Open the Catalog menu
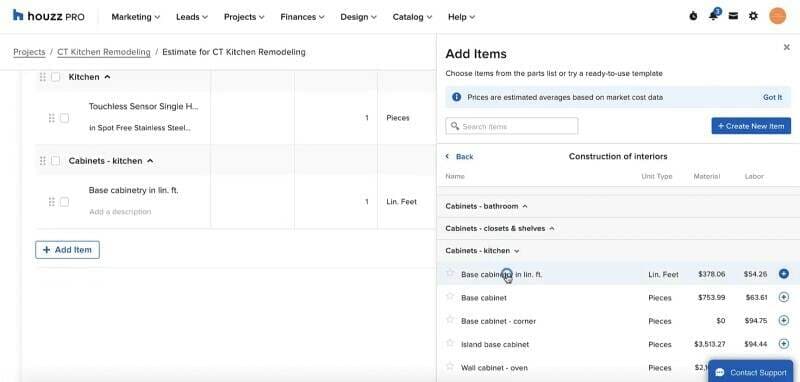This screenshot has height=382, width=800. [412, 17]
